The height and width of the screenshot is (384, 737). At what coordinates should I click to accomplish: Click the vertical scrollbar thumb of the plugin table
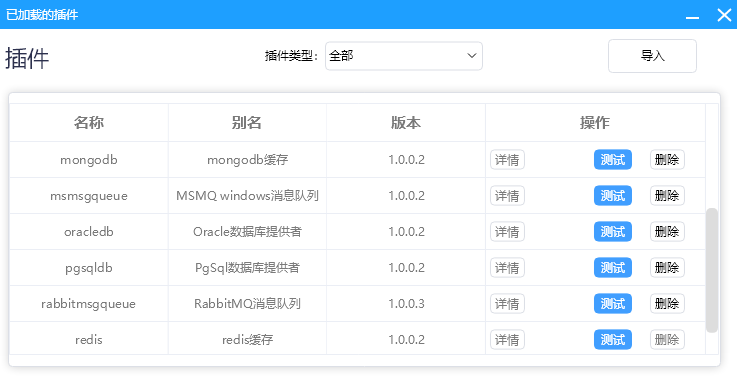(712, 270)
